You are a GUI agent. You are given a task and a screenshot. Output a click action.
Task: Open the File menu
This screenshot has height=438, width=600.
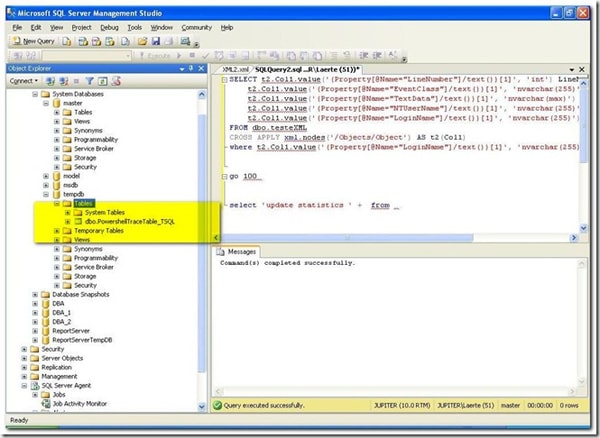[x=17, y=28]
